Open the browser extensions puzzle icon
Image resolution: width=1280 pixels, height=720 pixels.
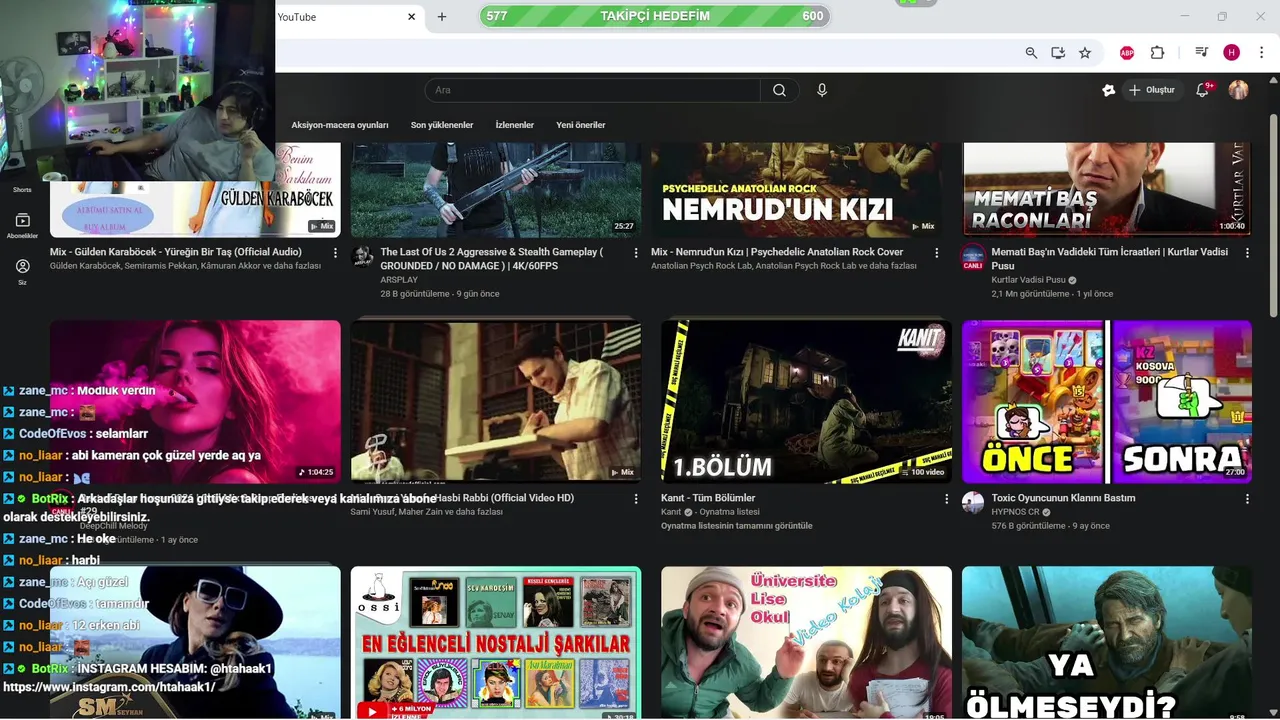click(x=1158, y=53)
